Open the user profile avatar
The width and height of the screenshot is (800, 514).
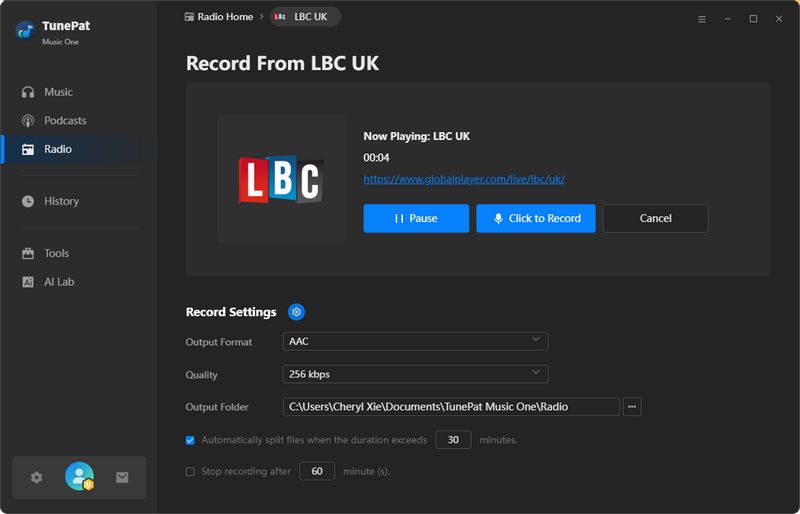coord(79,477)
